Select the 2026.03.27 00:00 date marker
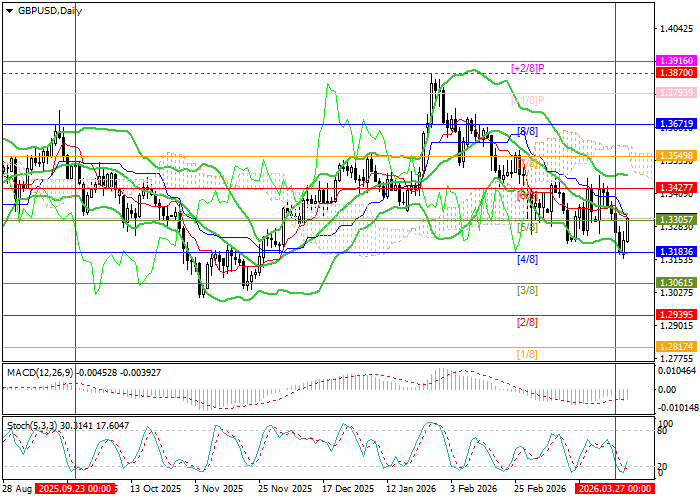The image size is (700, 500). click(x=615, y=489)
